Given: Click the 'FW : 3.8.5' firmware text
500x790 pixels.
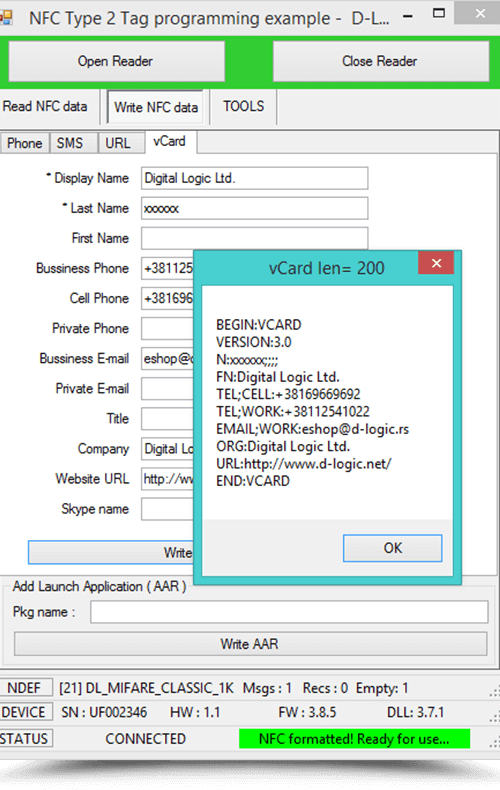Looking at the screenshot, I should [307, 712].
